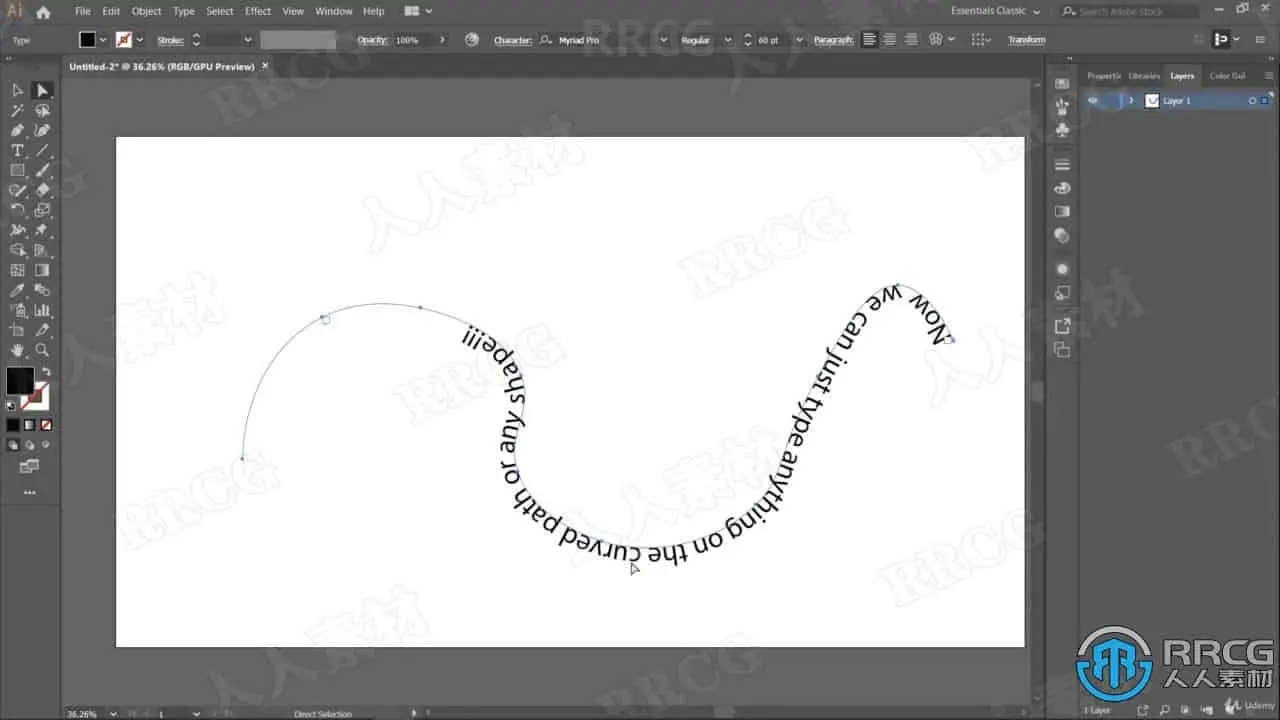Set Gradient fill mode below swatches

29,425
